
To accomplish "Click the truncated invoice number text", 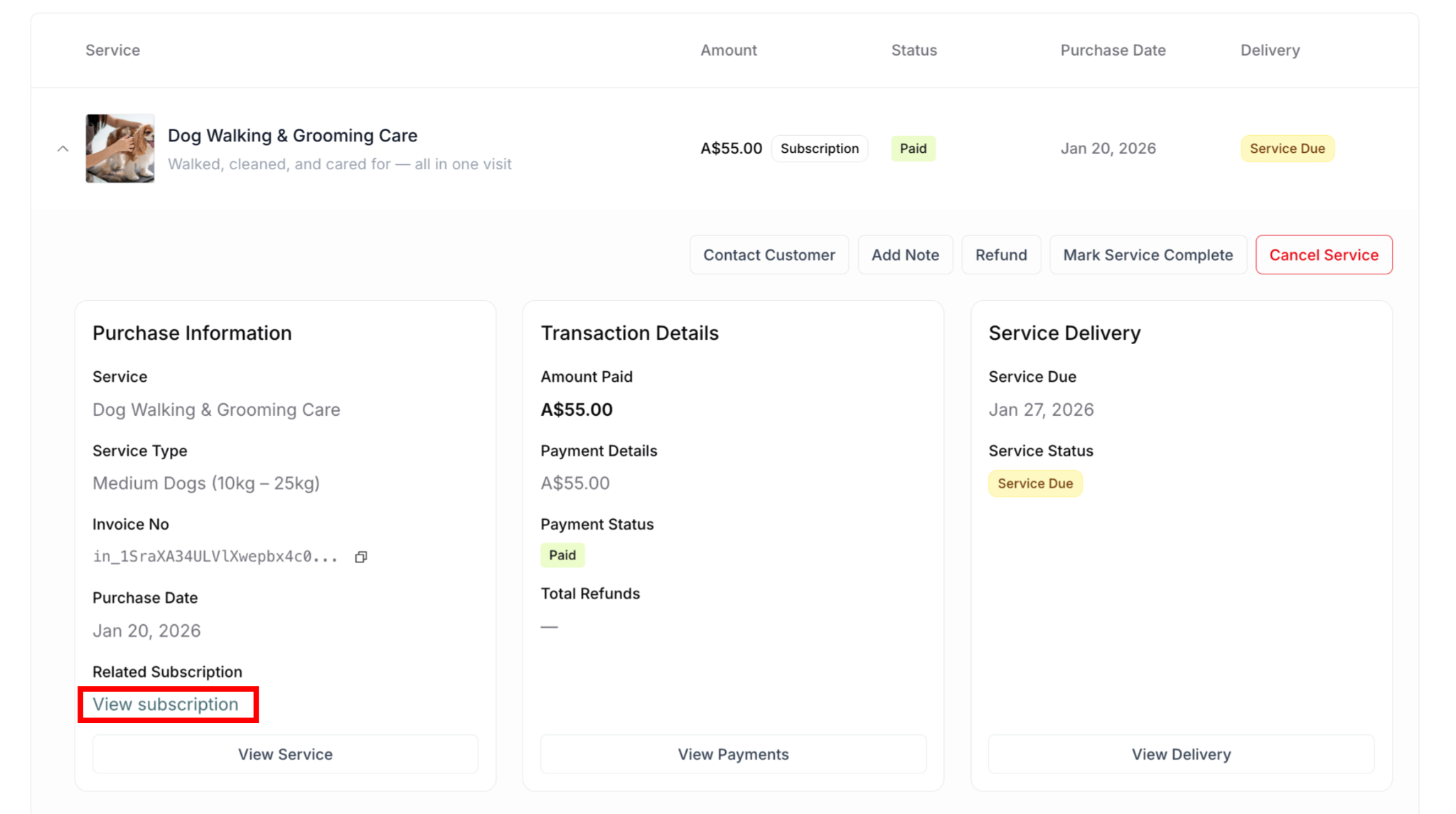I will pyautogui.click(x=215, y=557).
